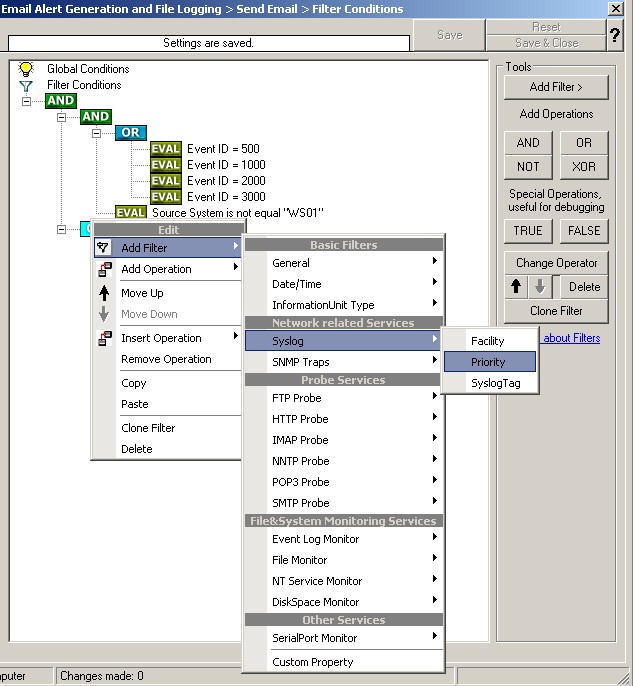This screenshot has height=686, width=633.
Task: Open the HTTP Probe submenu
Action: point(344,419)
